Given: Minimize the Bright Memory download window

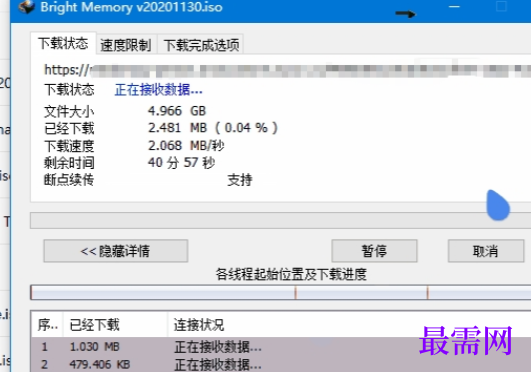Looking at the screenshot, I should (x=454, y=7).
